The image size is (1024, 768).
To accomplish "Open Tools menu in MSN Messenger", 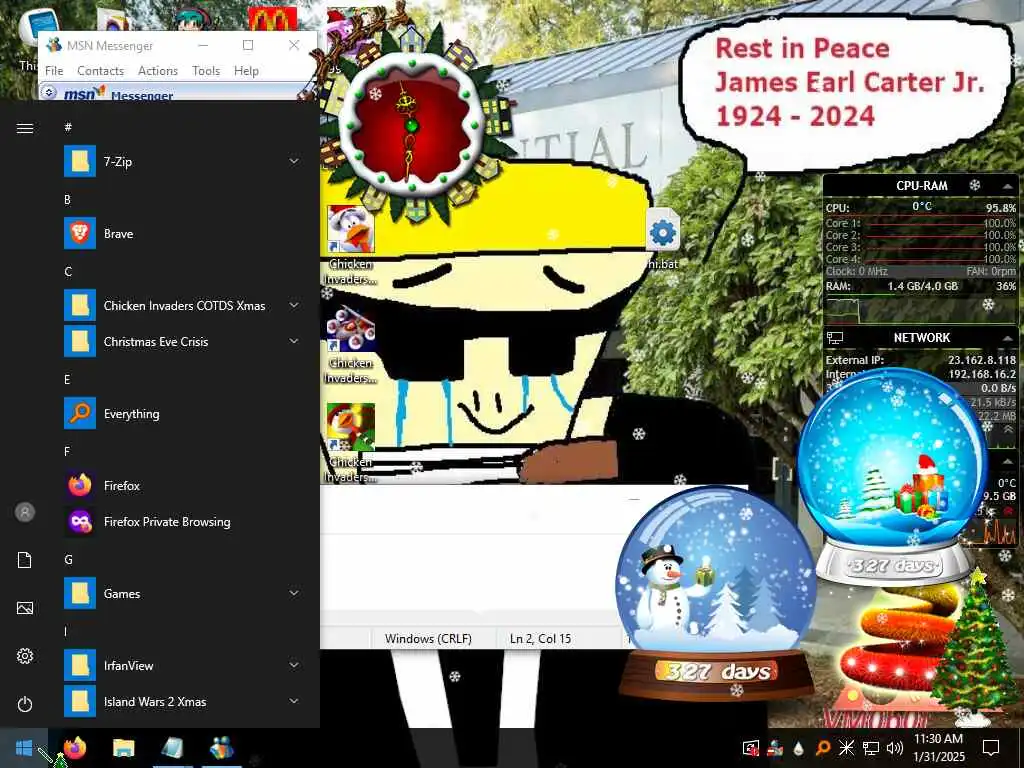I will [206, 71].
